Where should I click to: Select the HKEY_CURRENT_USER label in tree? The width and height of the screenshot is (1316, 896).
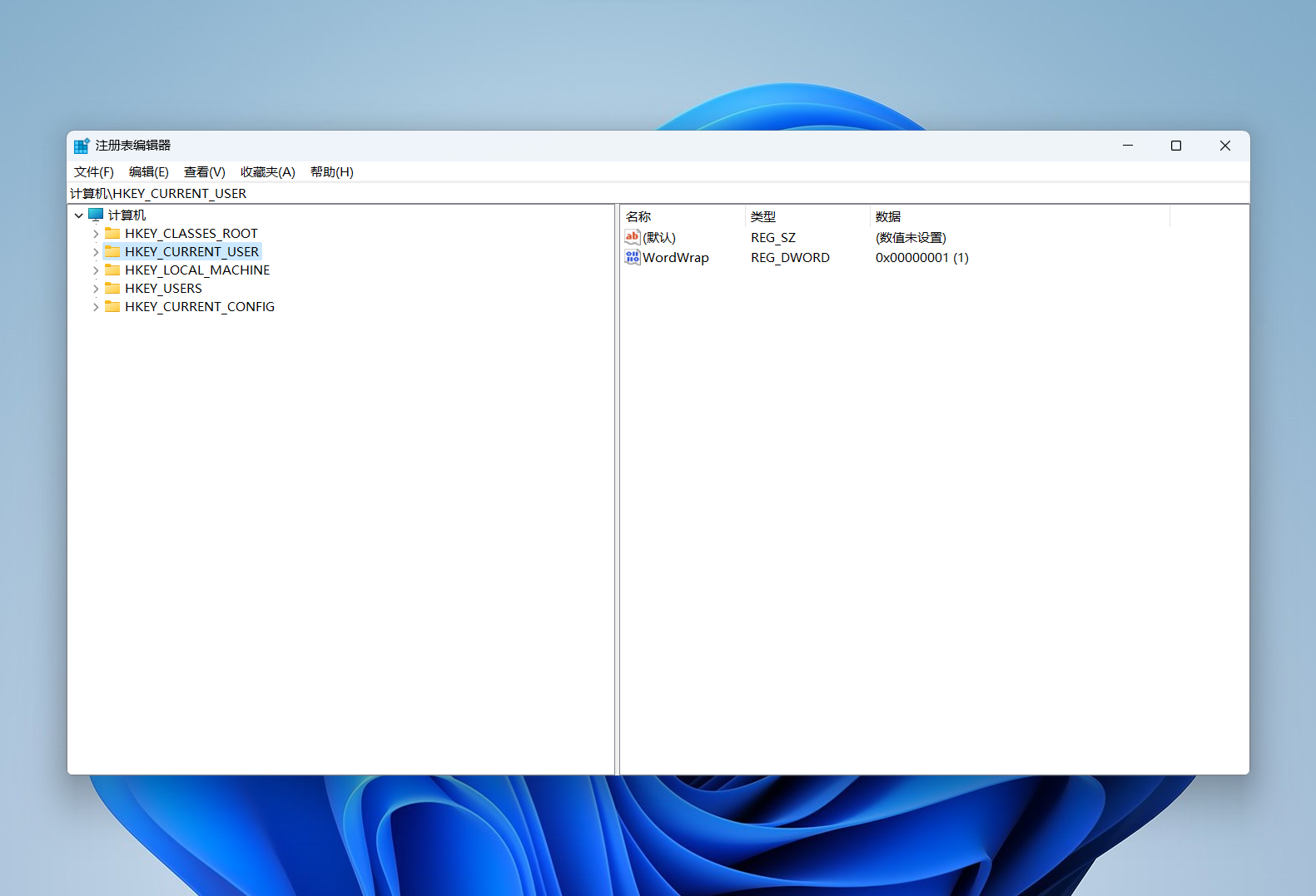tap(191, 251)
